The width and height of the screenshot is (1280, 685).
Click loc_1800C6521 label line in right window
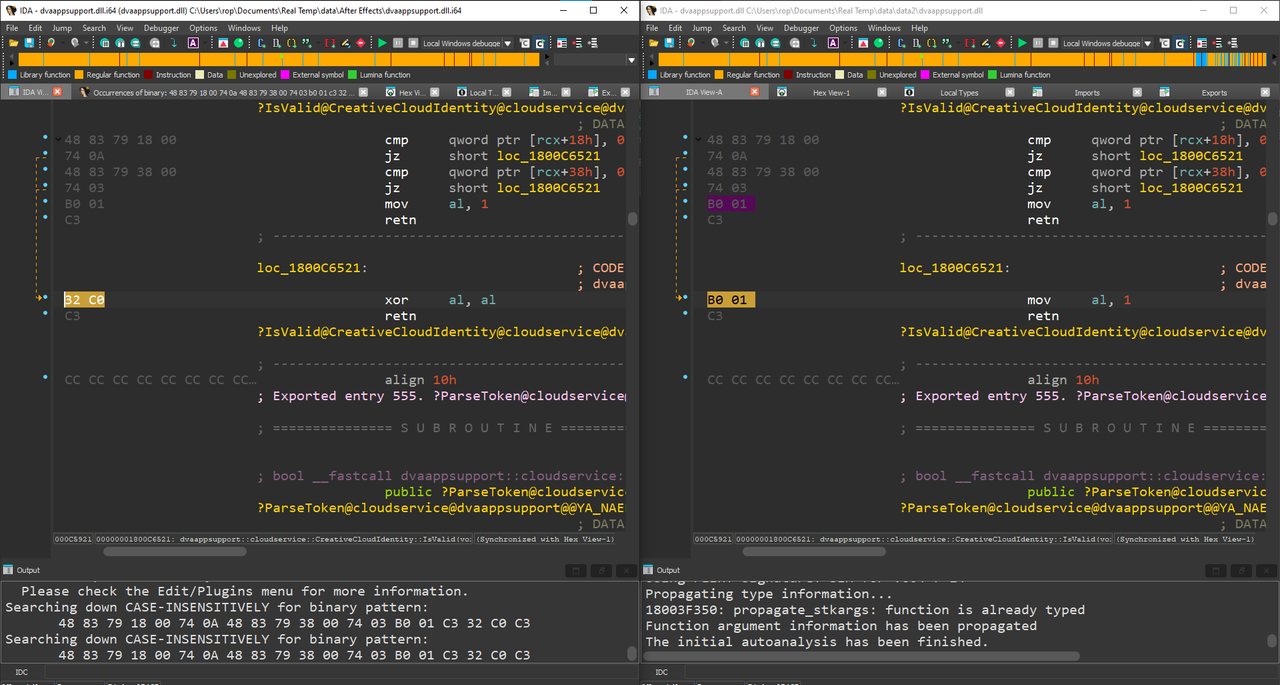point(954,268)
